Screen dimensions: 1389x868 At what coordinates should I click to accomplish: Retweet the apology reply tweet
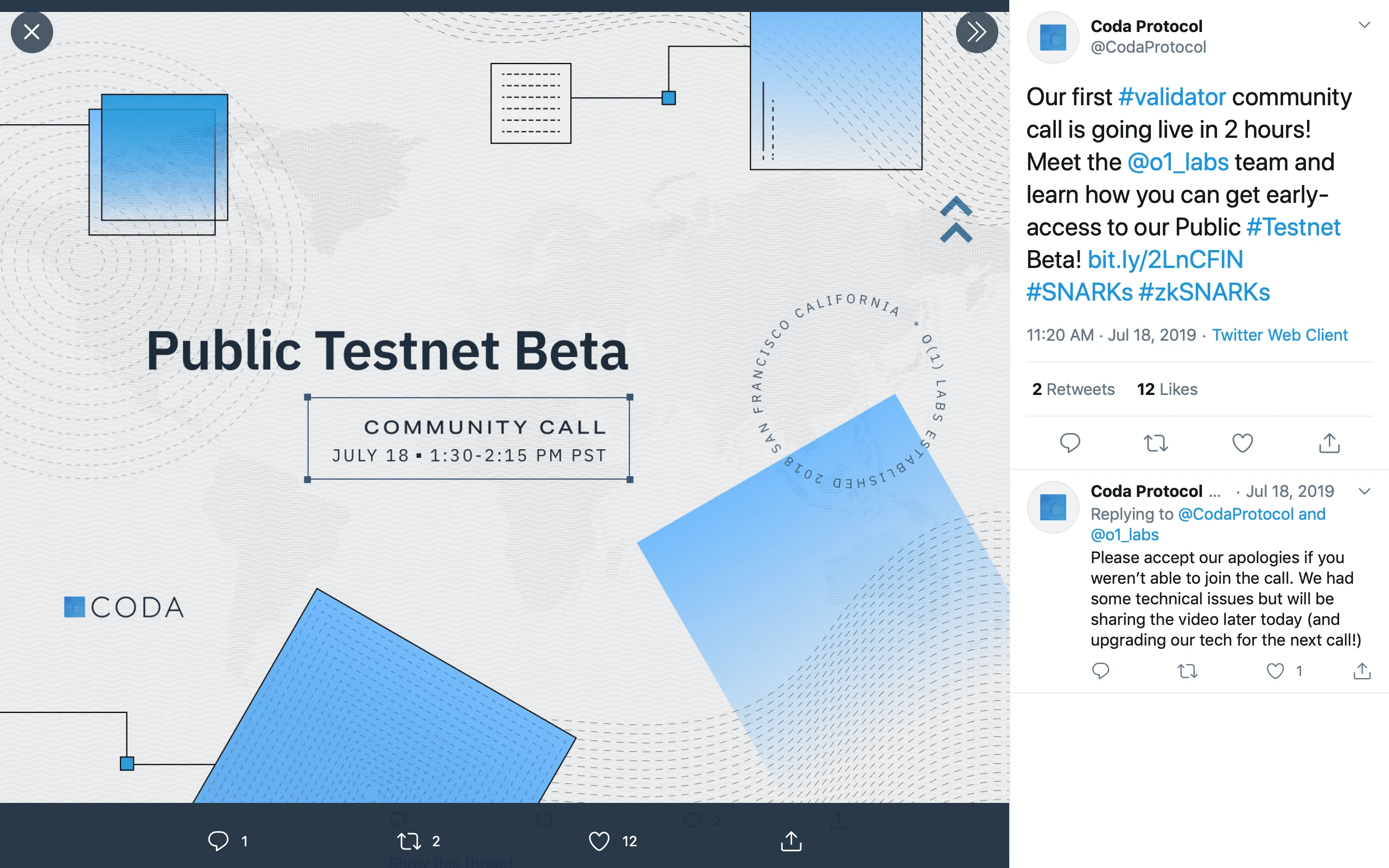1188,671
